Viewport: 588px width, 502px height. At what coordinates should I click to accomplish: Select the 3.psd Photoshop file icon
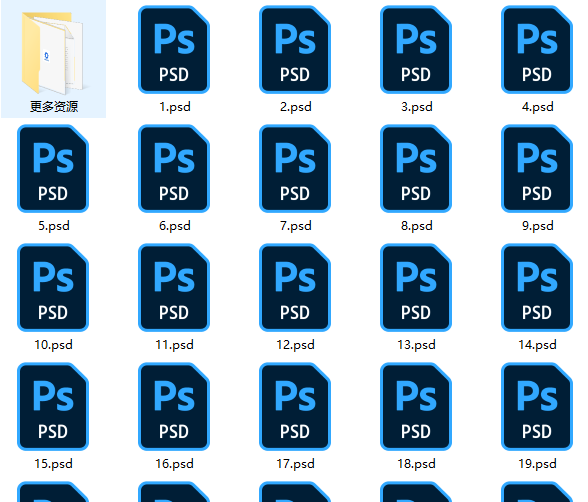[416, 49]
